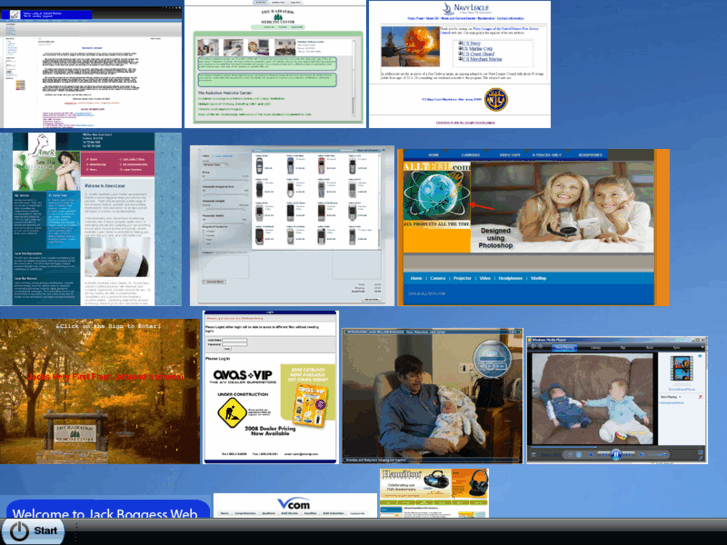Switch to Now Playing tab in Media Player

pyautogui.click(x=564, y=347)
